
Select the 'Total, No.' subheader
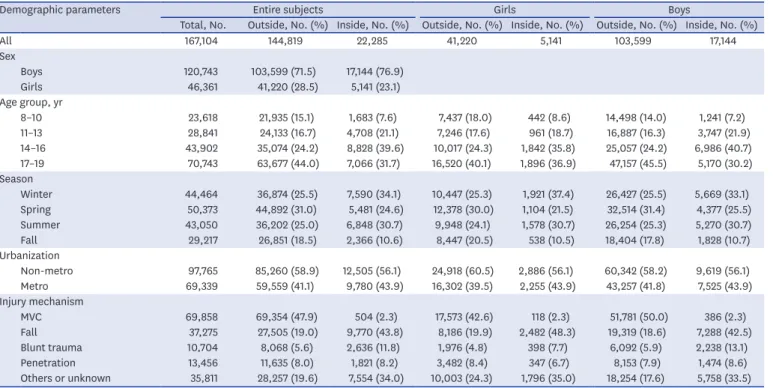pos(203,25)
